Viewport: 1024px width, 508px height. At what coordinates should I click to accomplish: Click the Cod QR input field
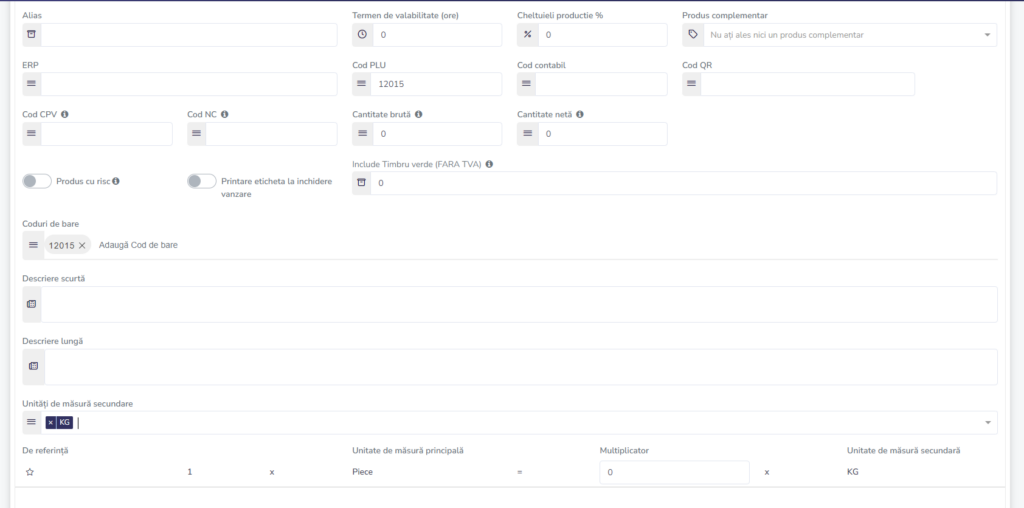(807, 84)
